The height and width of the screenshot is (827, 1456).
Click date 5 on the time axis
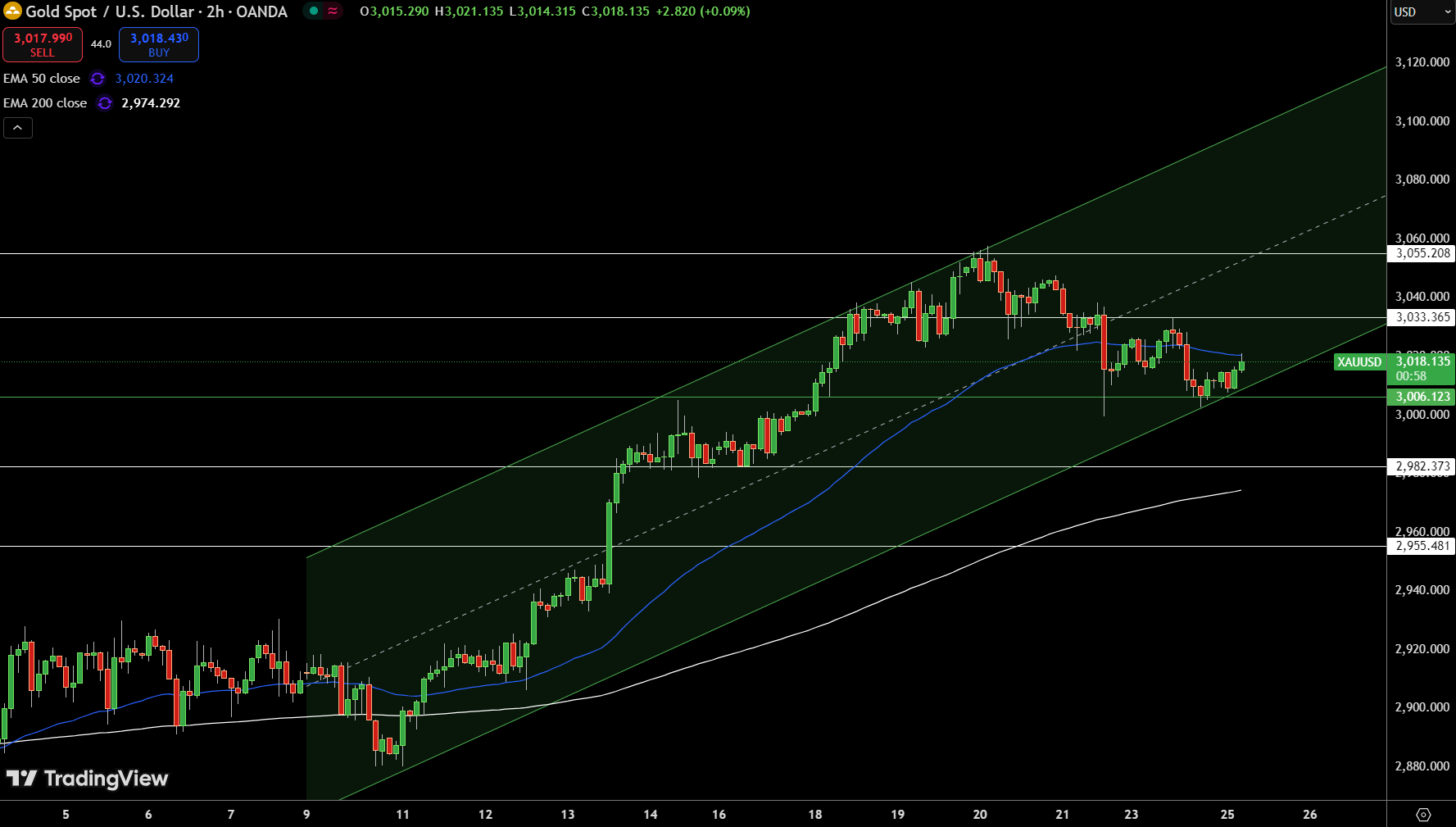[66, 815]
